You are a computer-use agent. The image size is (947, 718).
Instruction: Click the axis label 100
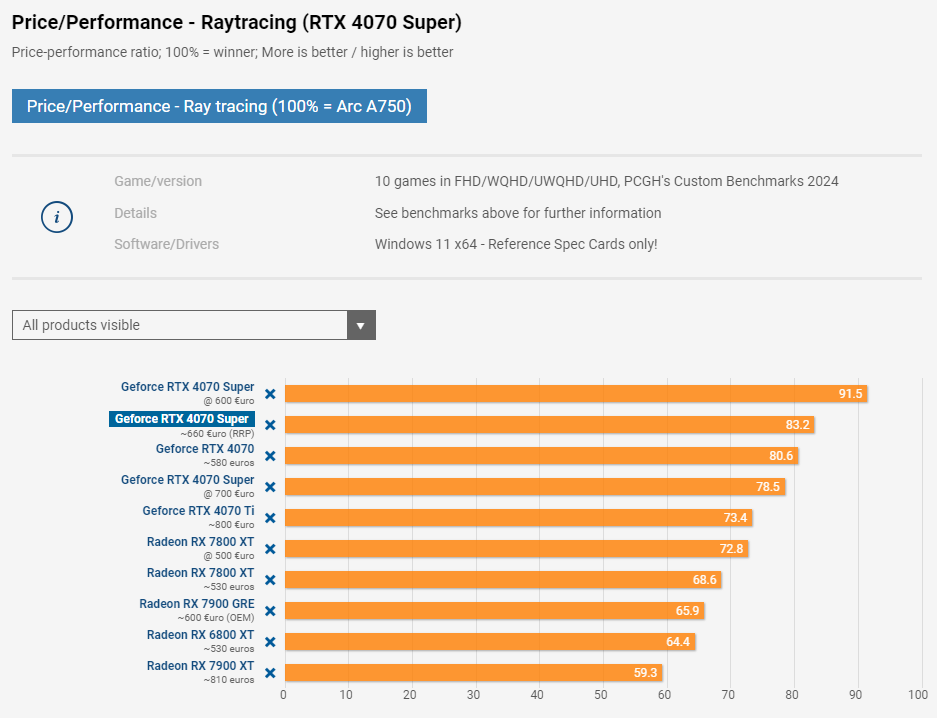(x=918, y=695)
